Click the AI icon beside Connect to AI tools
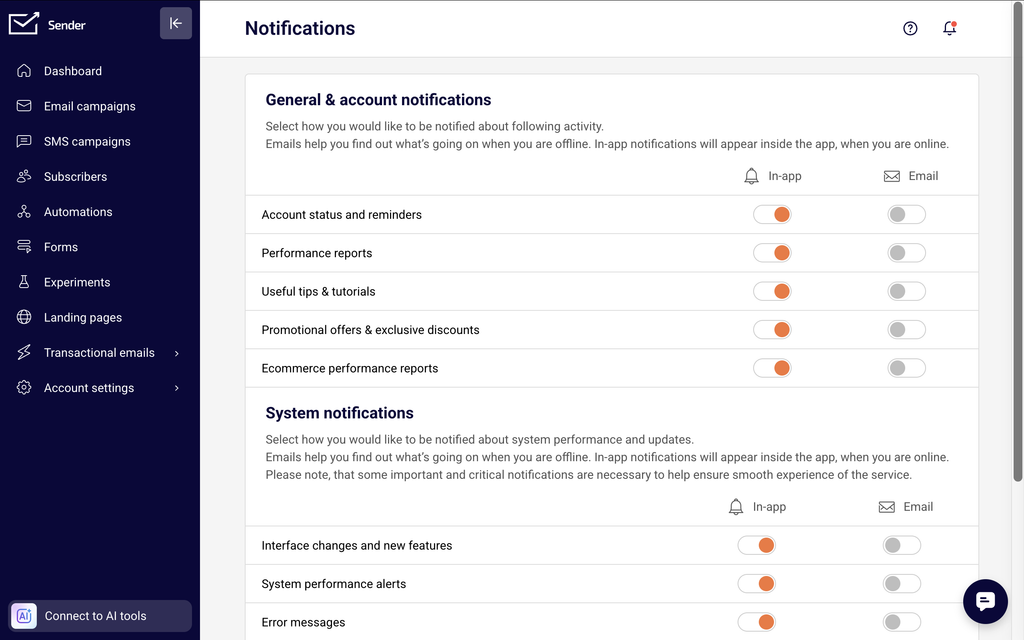Screen dimensions: 1024x640 pyautogui.click(x=24, y=616)
